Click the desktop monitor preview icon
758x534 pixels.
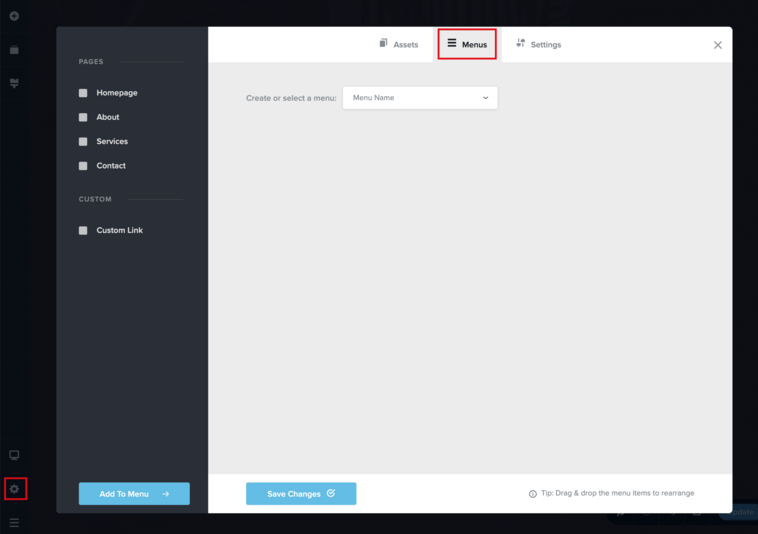14,455
